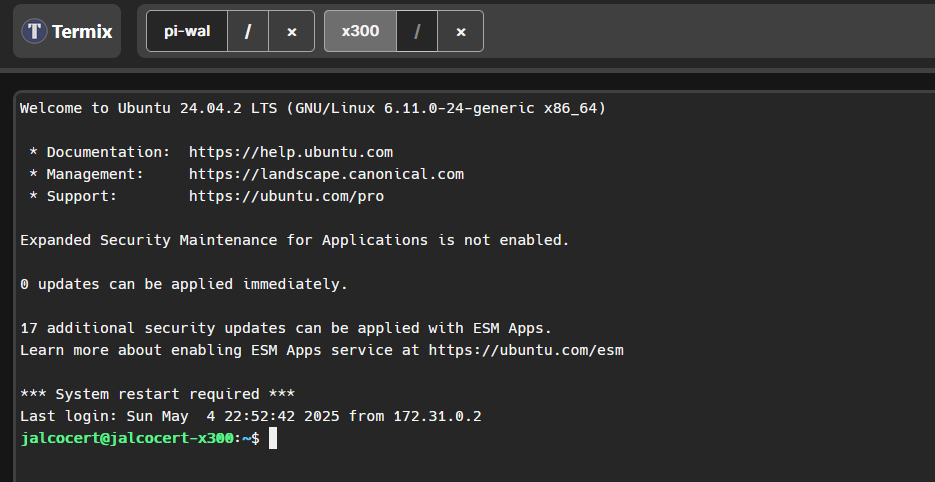Click the split-view slash on x300 tab
The height and width of the screenshot is (482, 935).
417,31
